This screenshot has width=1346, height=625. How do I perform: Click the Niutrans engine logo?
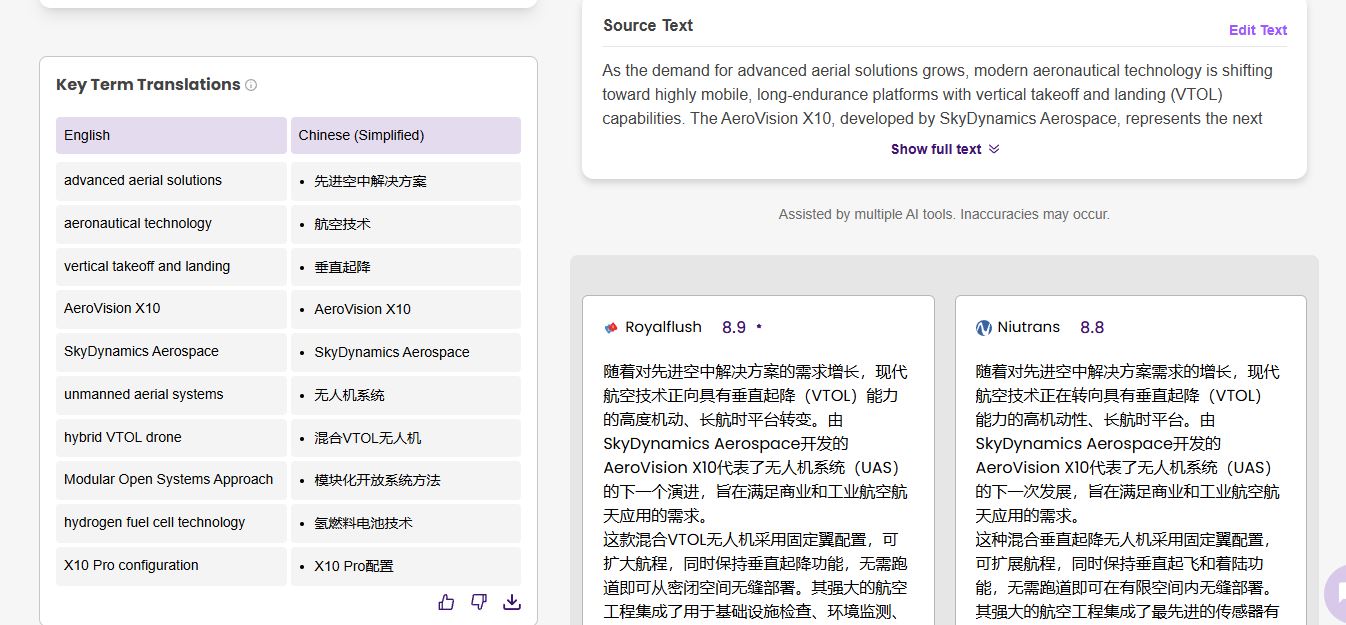984,328
